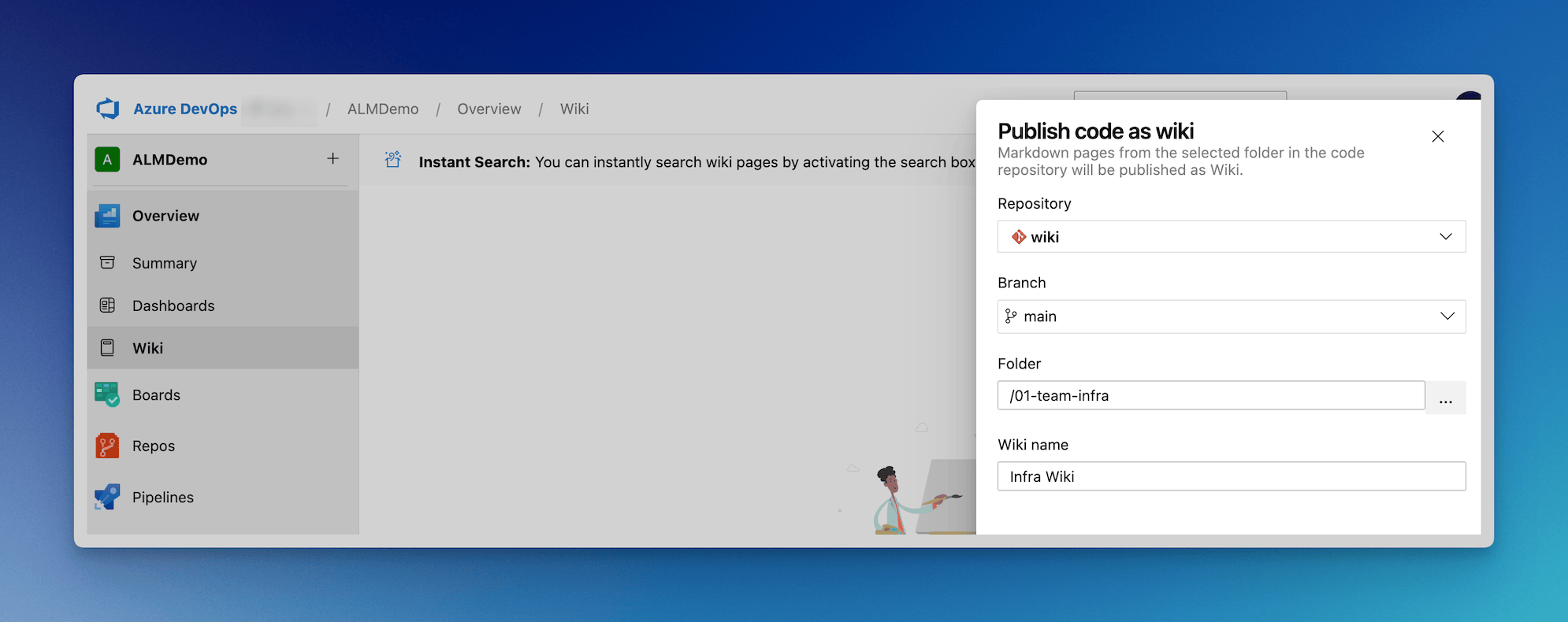Browse folders with the ellipsis button
The height and width of the screenshot is (622, 1568).
tap(1446, 398)
